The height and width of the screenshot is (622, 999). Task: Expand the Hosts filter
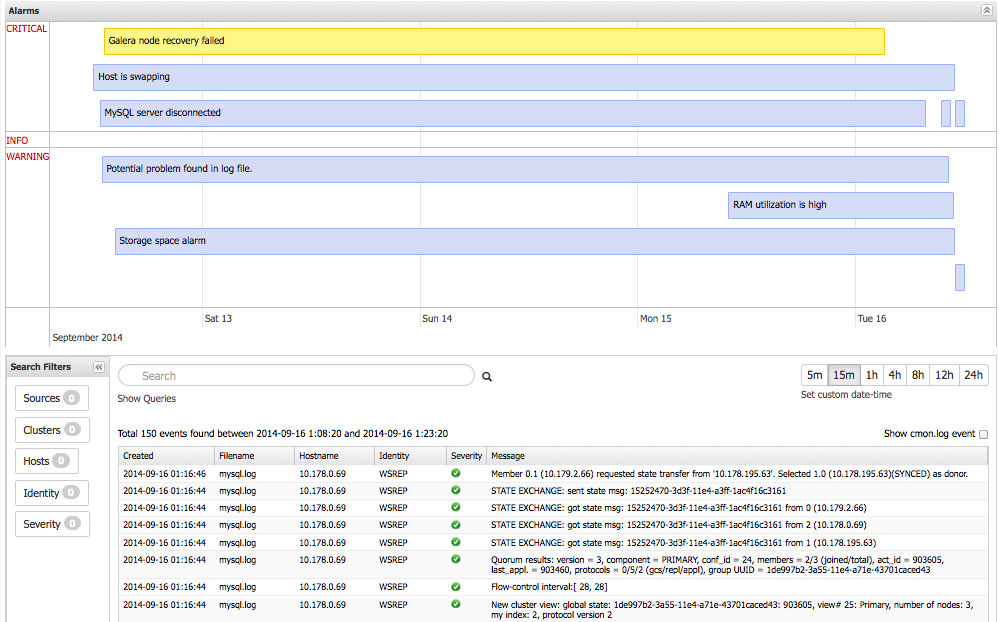point(46,461)
